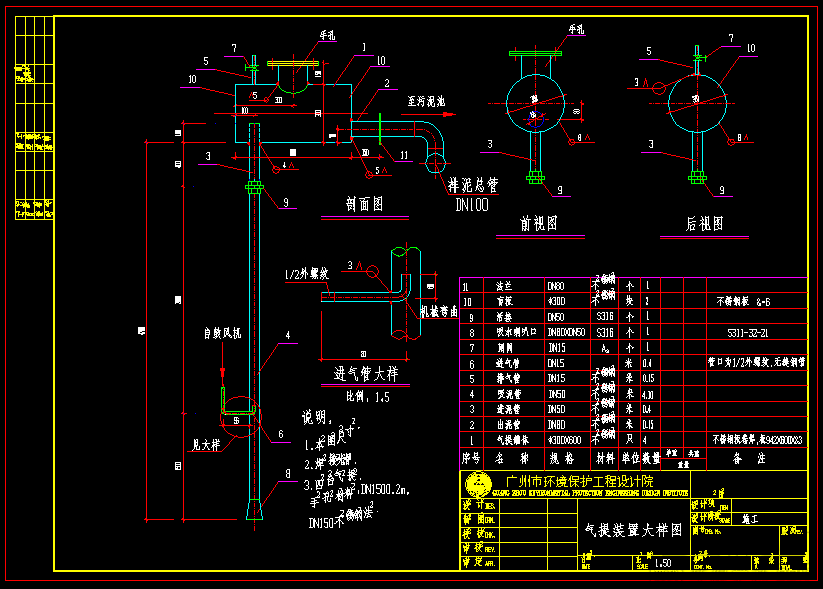Click the 至污泥池 flow direction label
823x589 pixels.
click(426, 101)
